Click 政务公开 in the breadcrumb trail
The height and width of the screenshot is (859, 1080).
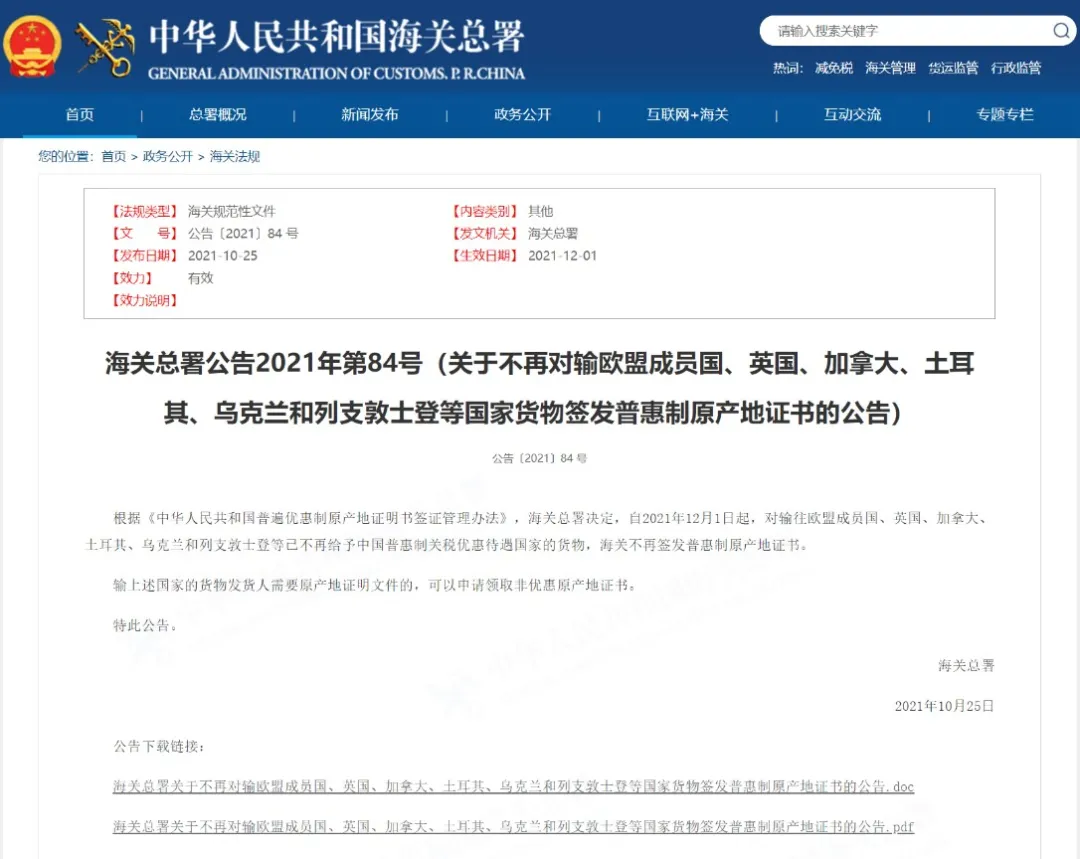click(x=167, y=156)
